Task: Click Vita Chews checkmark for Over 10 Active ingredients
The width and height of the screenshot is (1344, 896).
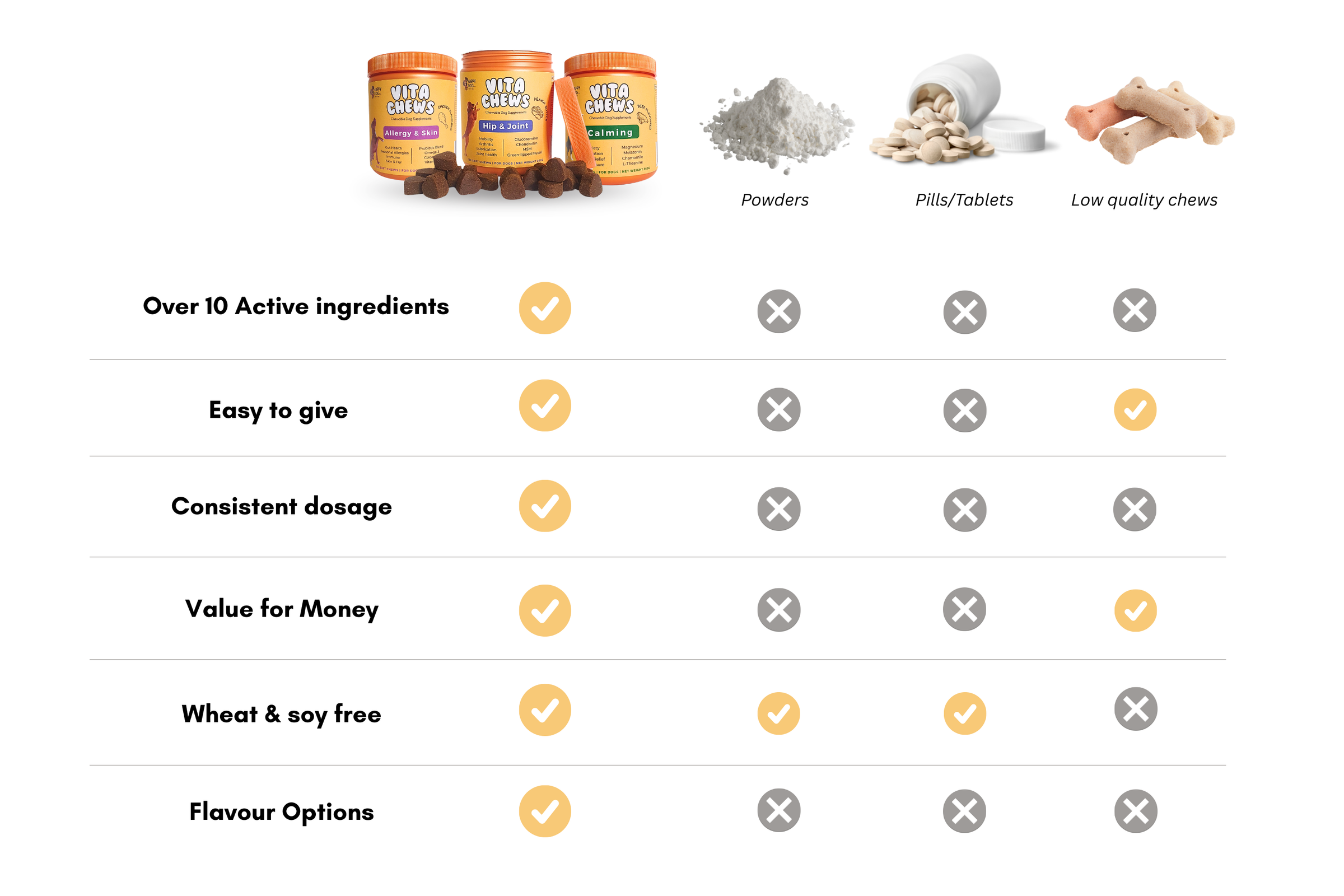Action: click(544, 308)
